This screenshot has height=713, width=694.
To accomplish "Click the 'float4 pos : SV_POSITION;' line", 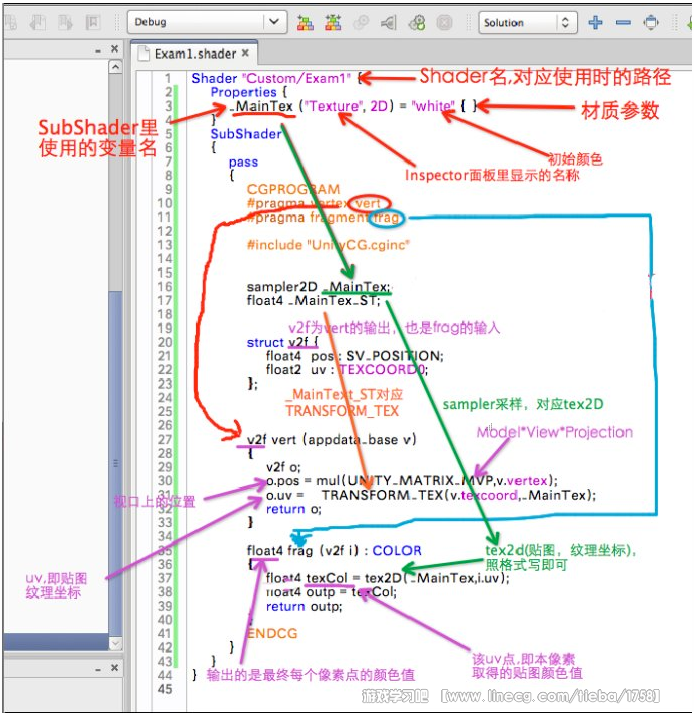I will [x=355, y=356].
